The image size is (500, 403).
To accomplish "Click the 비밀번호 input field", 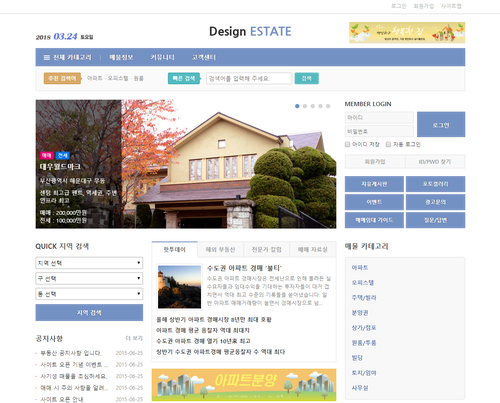I will 379,131.
